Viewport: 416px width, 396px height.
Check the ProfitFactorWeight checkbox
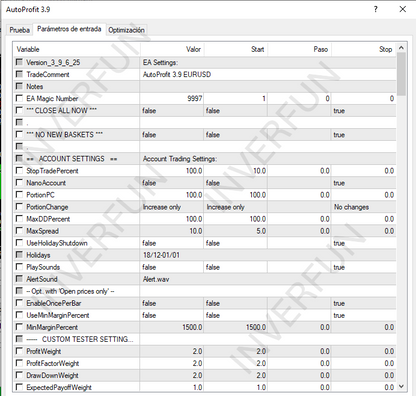[x=19, y=363]
